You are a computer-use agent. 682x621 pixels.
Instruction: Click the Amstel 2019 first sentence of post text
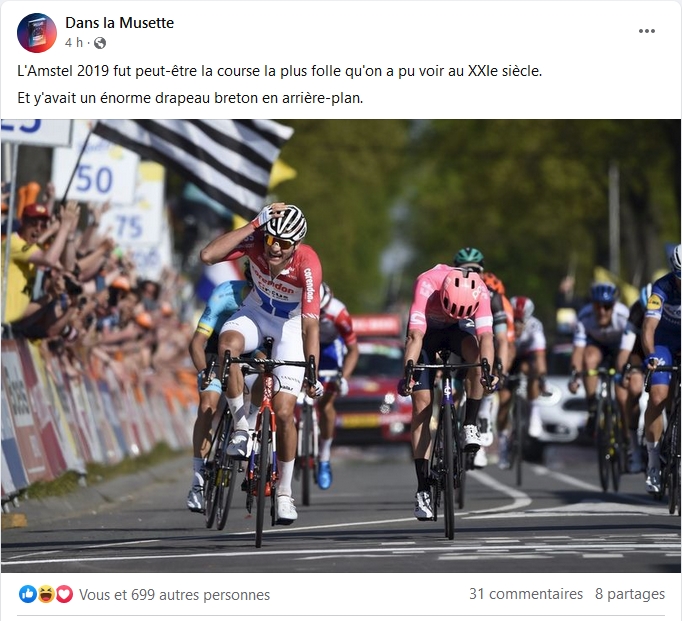click(280, 70)
